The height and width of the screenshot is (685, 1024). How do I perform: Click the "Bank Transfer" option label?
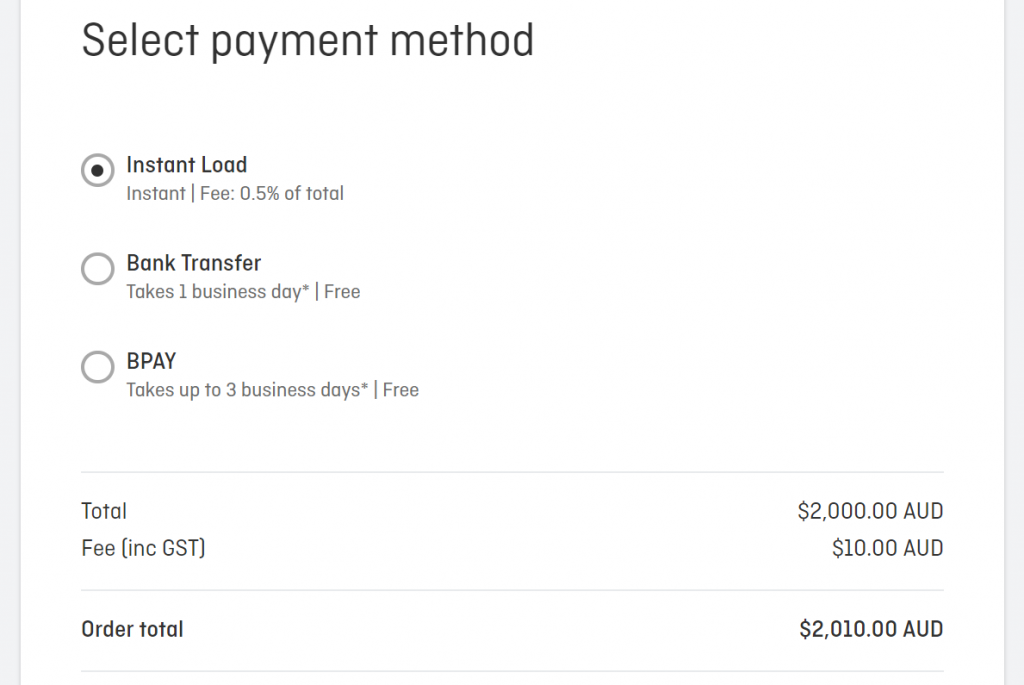193,263
